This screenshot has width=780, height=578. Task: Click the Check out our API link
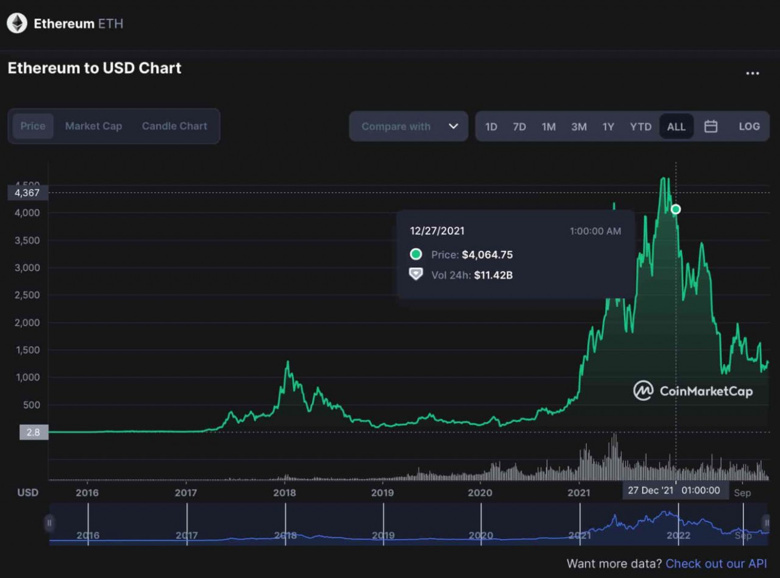[x=716, y=564]
